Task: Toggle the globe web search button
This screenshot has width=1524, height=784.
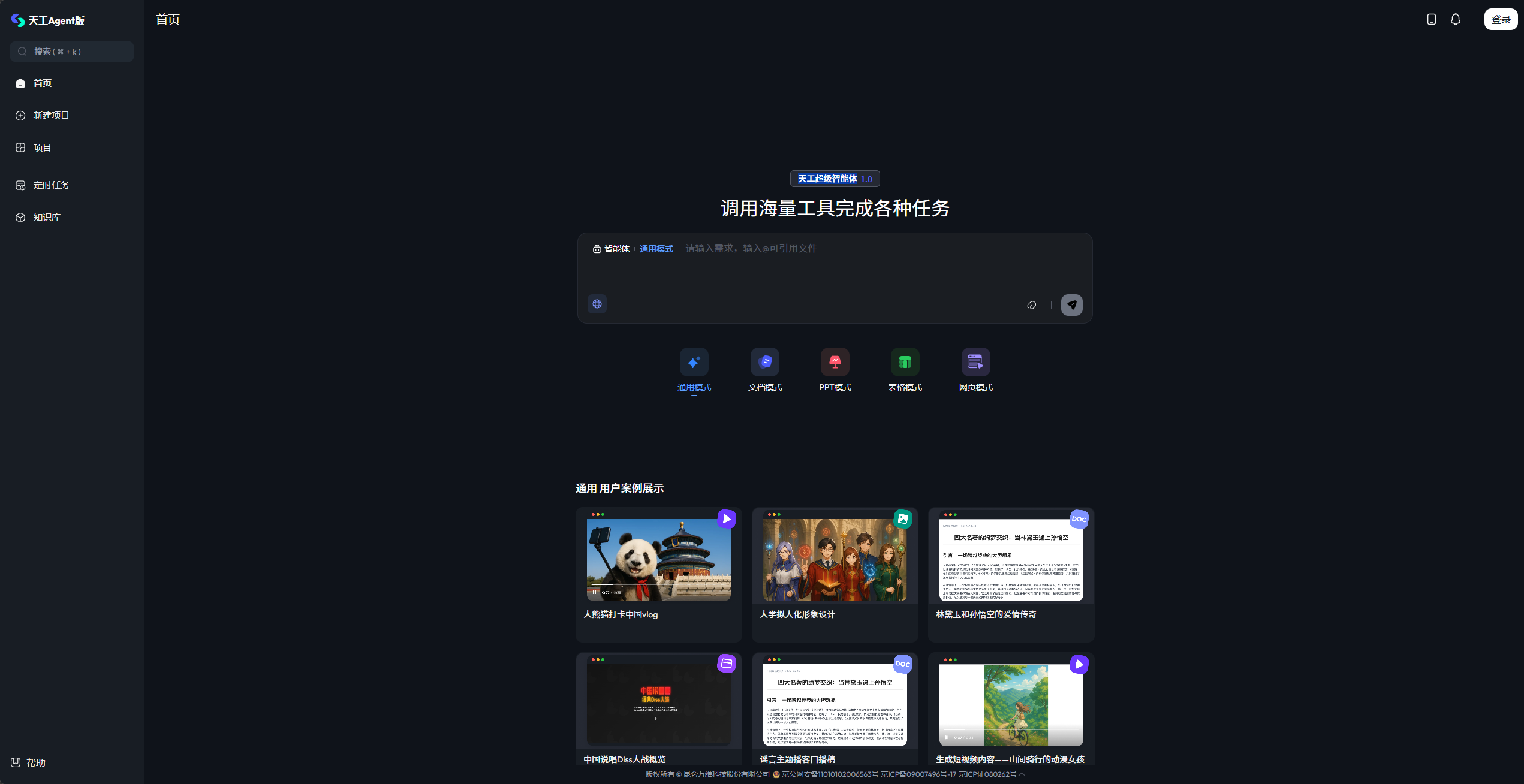Action: click(x=597, y=304)
